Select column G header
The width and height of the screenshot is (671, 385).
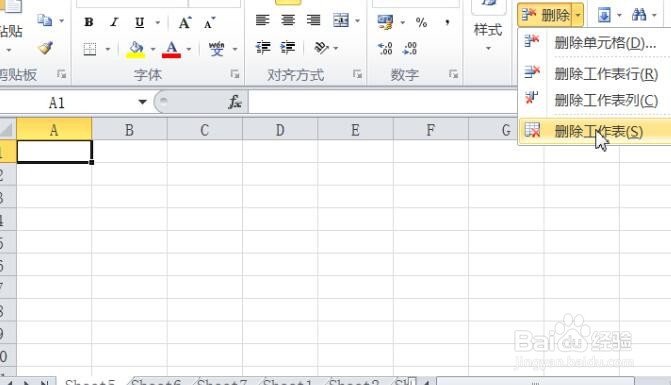coord(506,129)
